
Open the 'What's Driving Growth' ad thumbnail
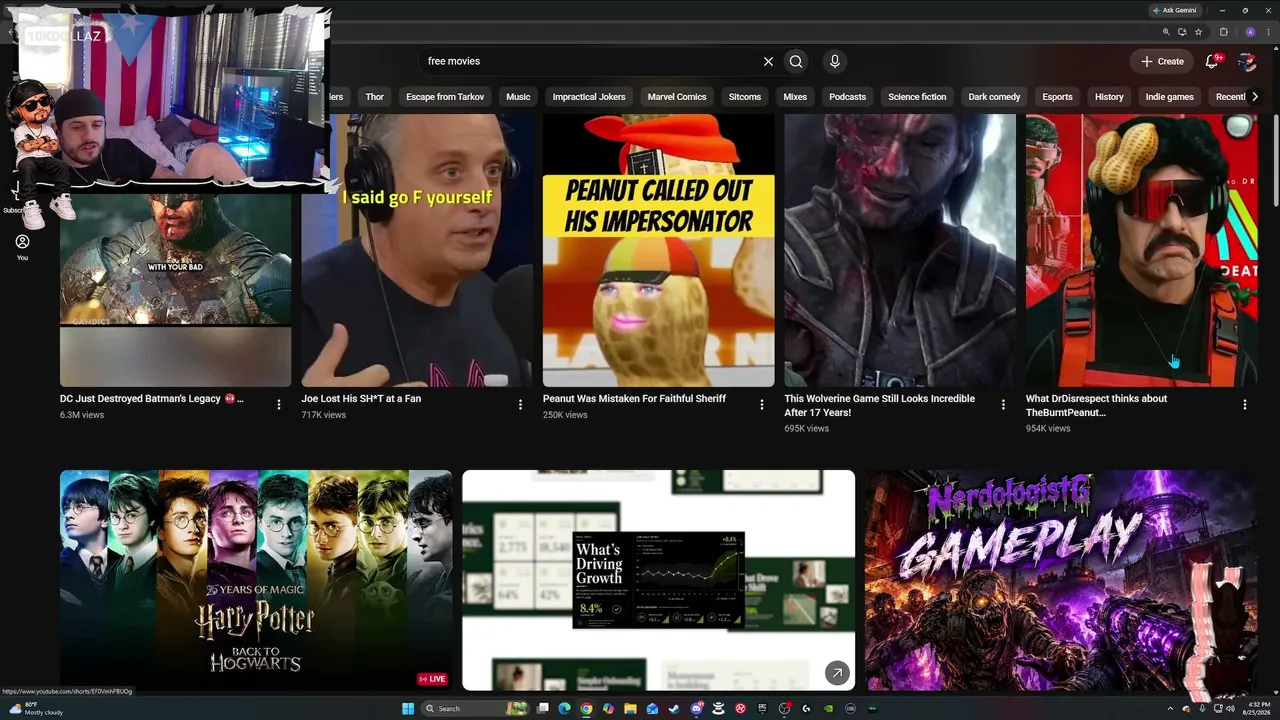[x=659, y=580]
